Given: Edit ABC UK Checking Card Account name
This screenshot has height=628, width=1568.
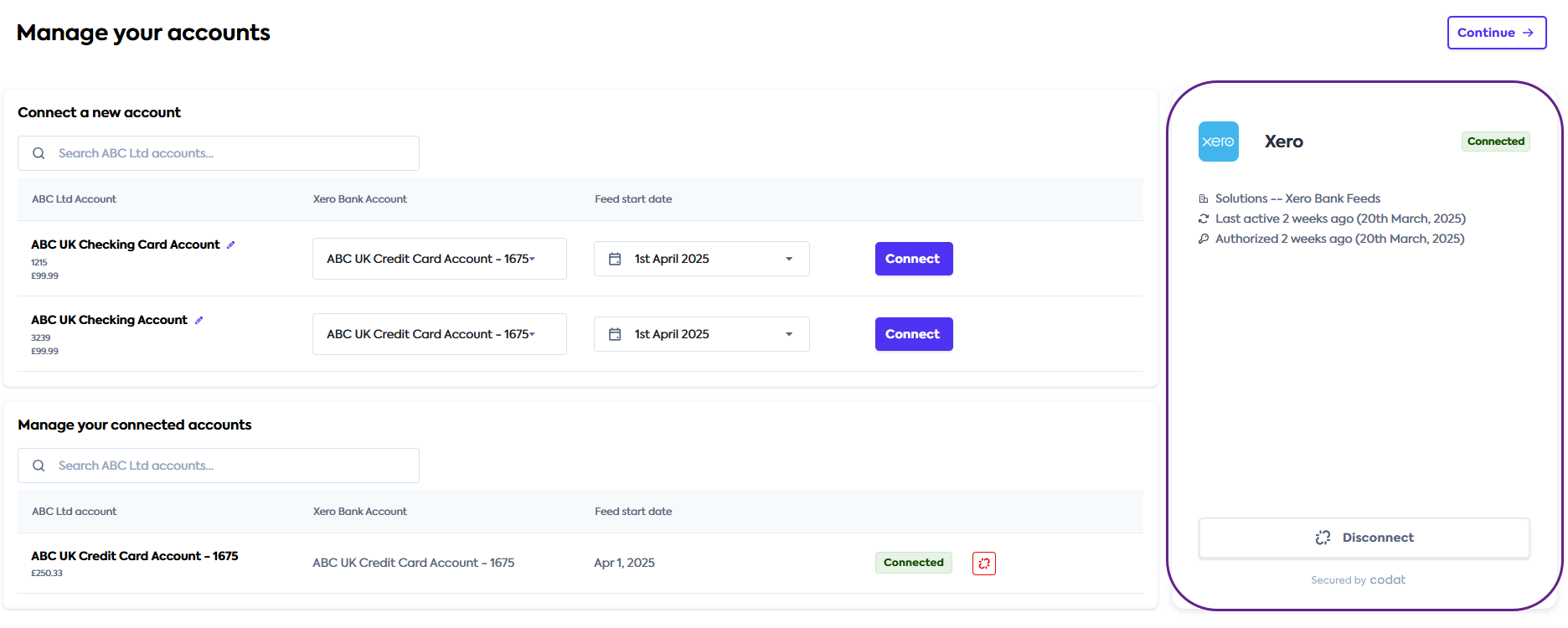Looking at the screenshot, I should point(231,245).
